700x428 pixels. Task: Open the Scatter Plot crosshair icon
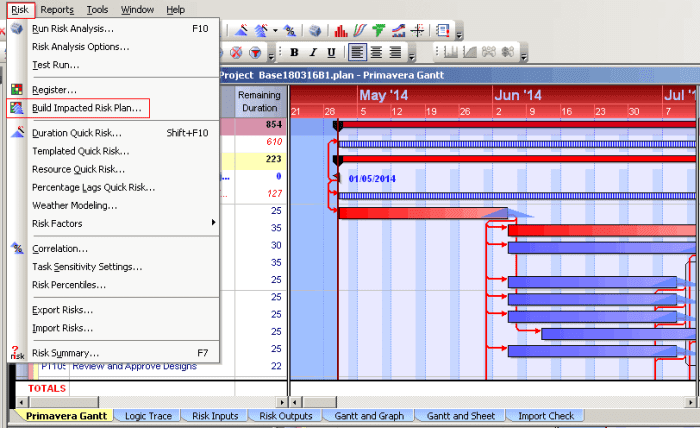point(417,30)
